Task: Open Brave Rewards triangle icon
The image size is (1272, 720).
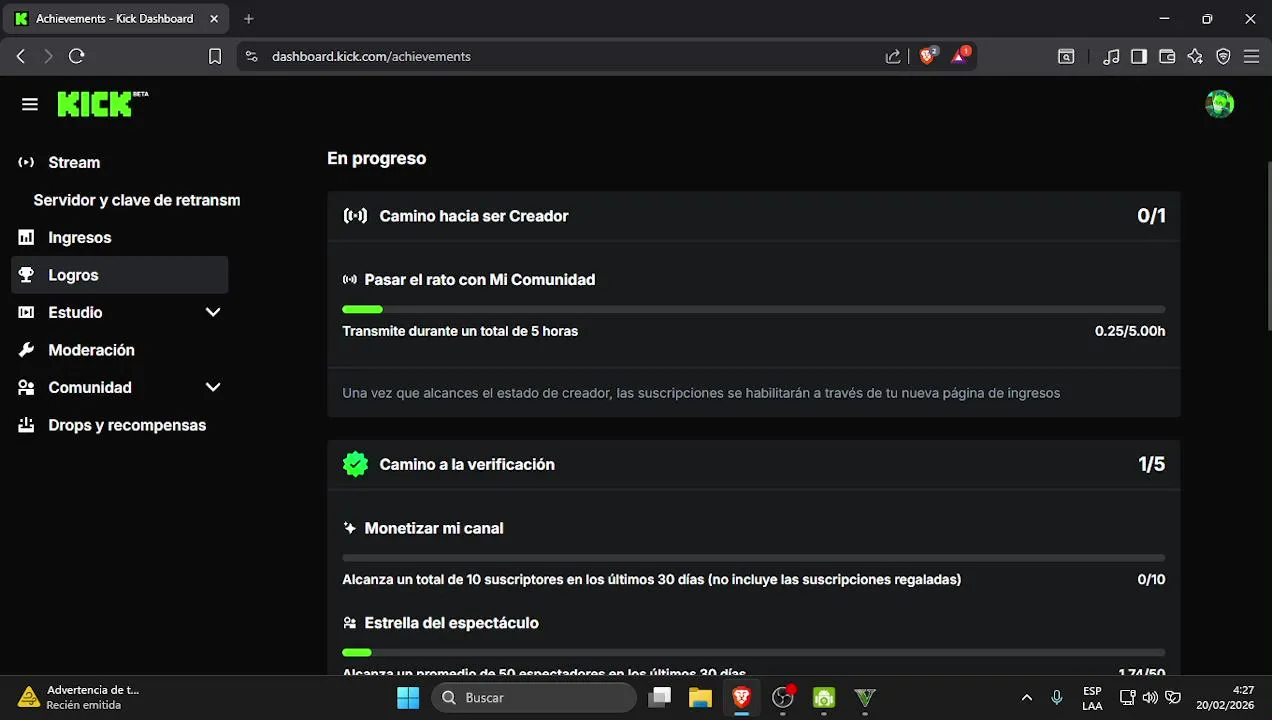Action: [960, 56]
